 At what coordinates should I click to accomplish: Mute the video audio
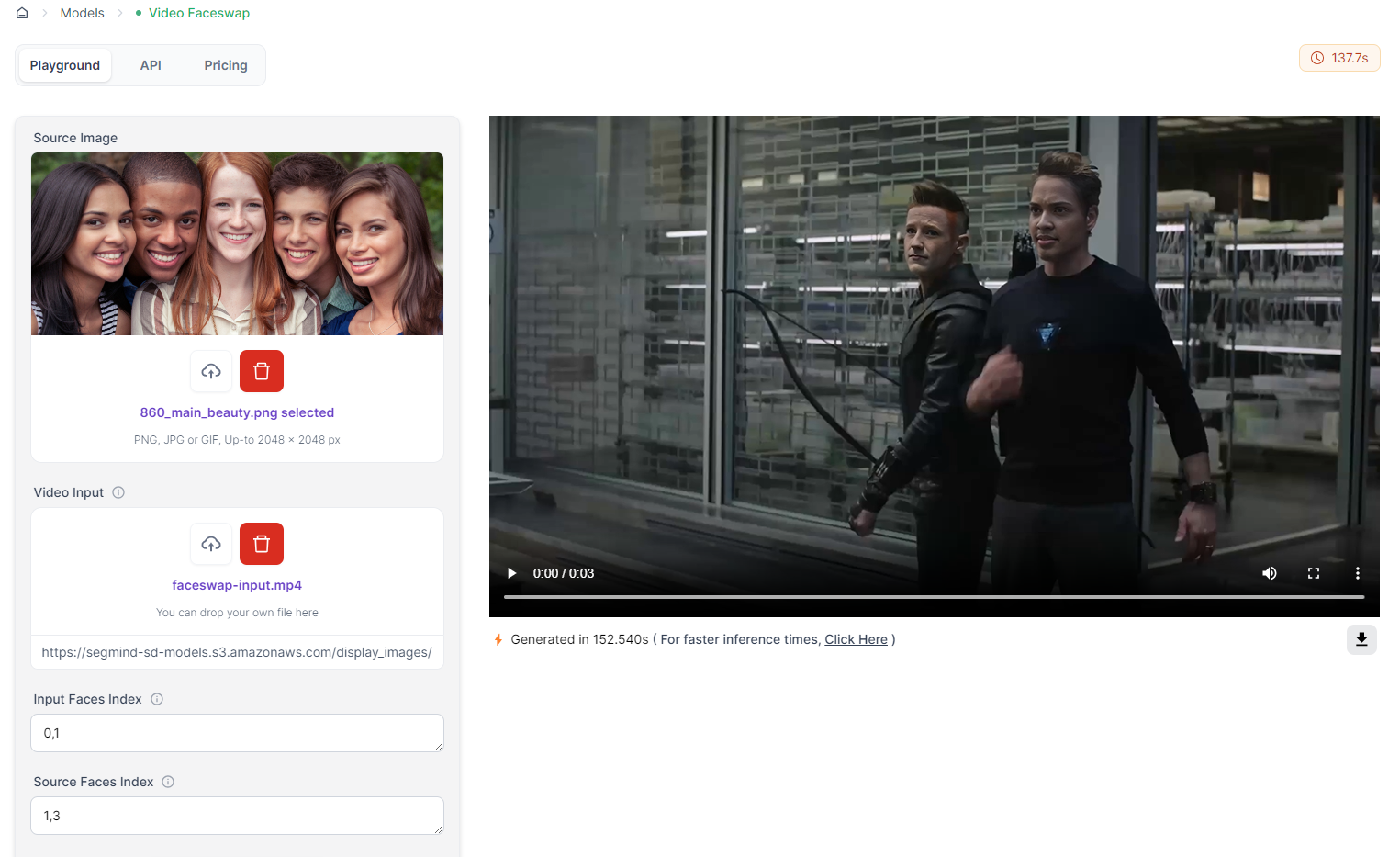tap(1270, 573)
